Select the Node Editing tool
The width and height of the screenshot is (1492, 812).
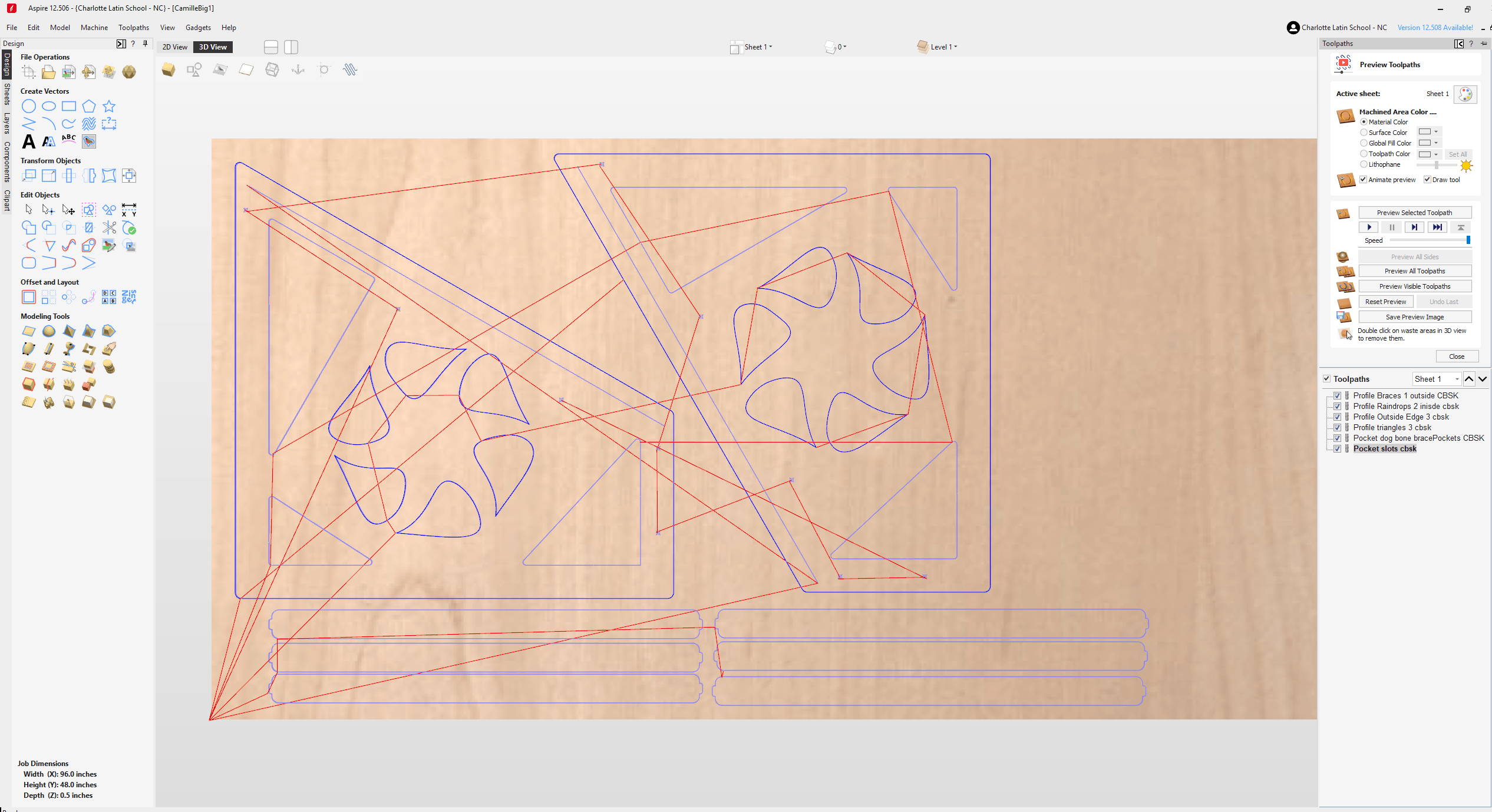point(48,209)
